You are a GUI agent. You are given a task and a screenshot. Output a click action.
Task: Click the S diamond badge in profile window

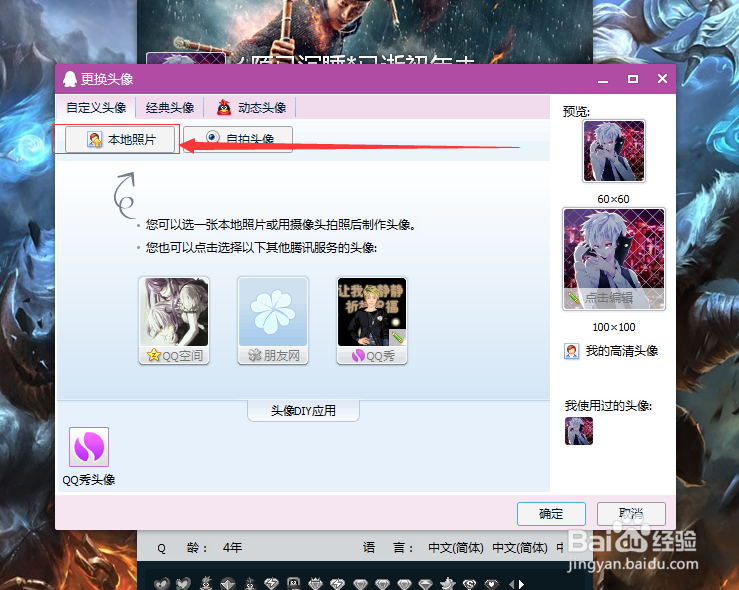[x=469, y=584]
